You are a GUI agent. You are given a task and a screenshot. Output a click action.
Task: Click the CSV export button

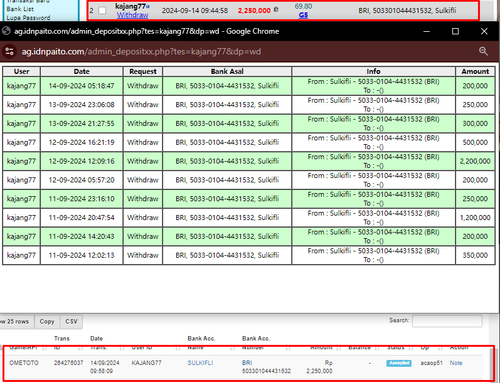tap(71, 322)
